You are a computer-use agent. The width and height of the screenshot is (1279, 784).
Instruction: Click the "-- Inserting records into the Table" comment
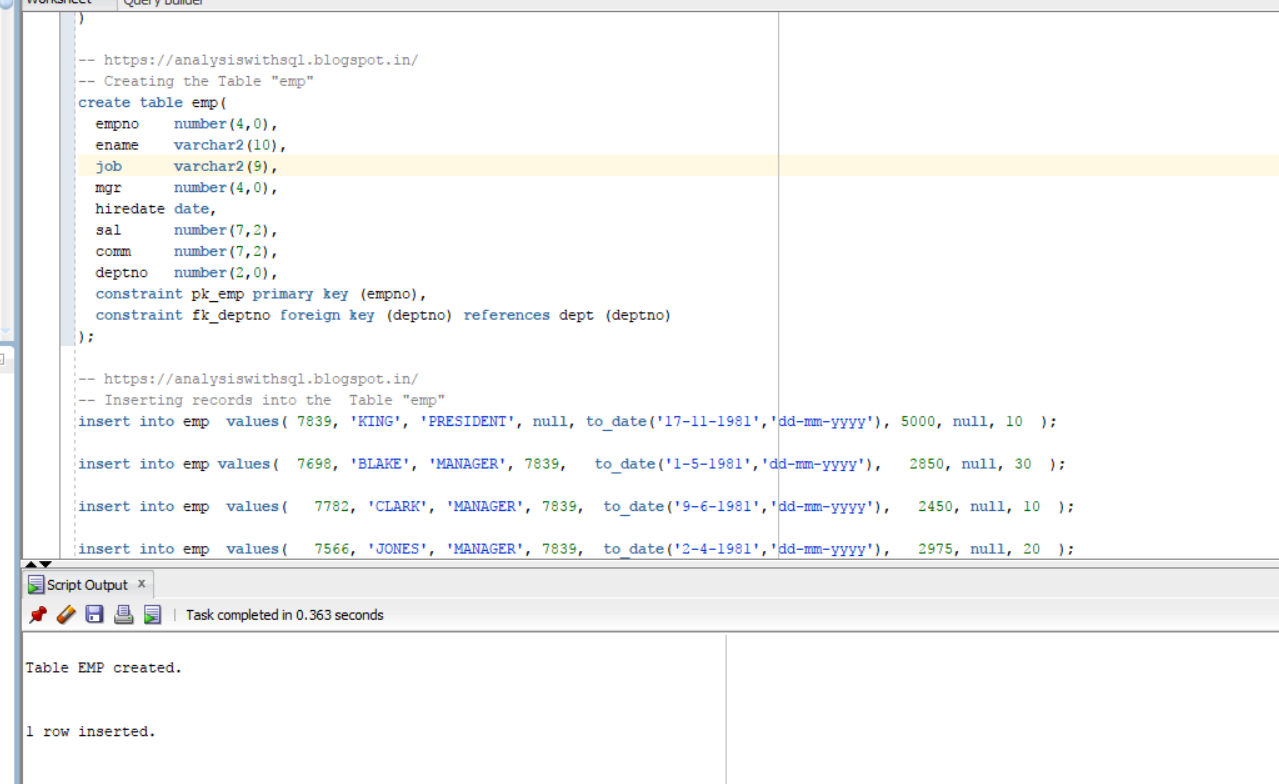pos(261,400)
